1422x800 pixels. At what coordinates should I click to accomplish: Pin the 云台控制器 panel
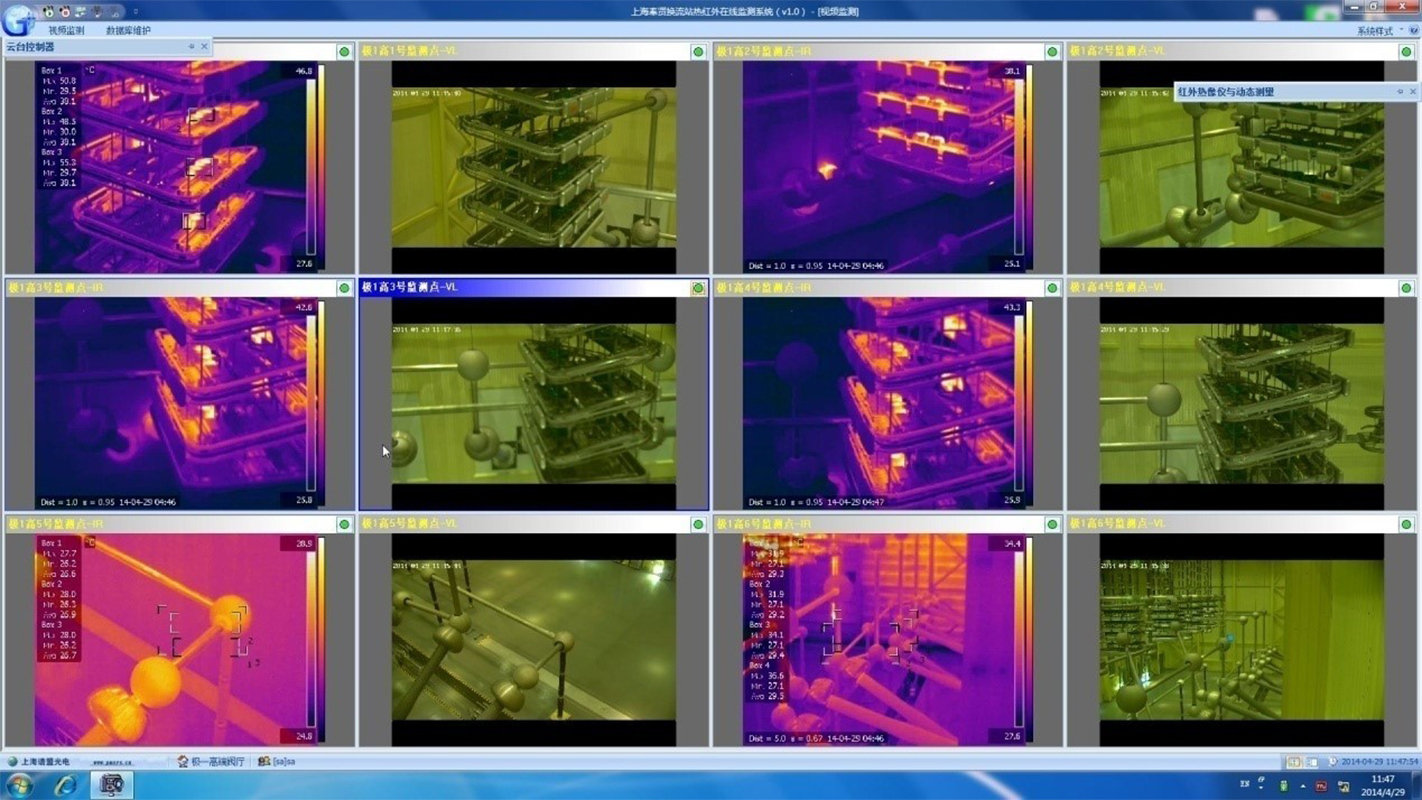(191, 47)
